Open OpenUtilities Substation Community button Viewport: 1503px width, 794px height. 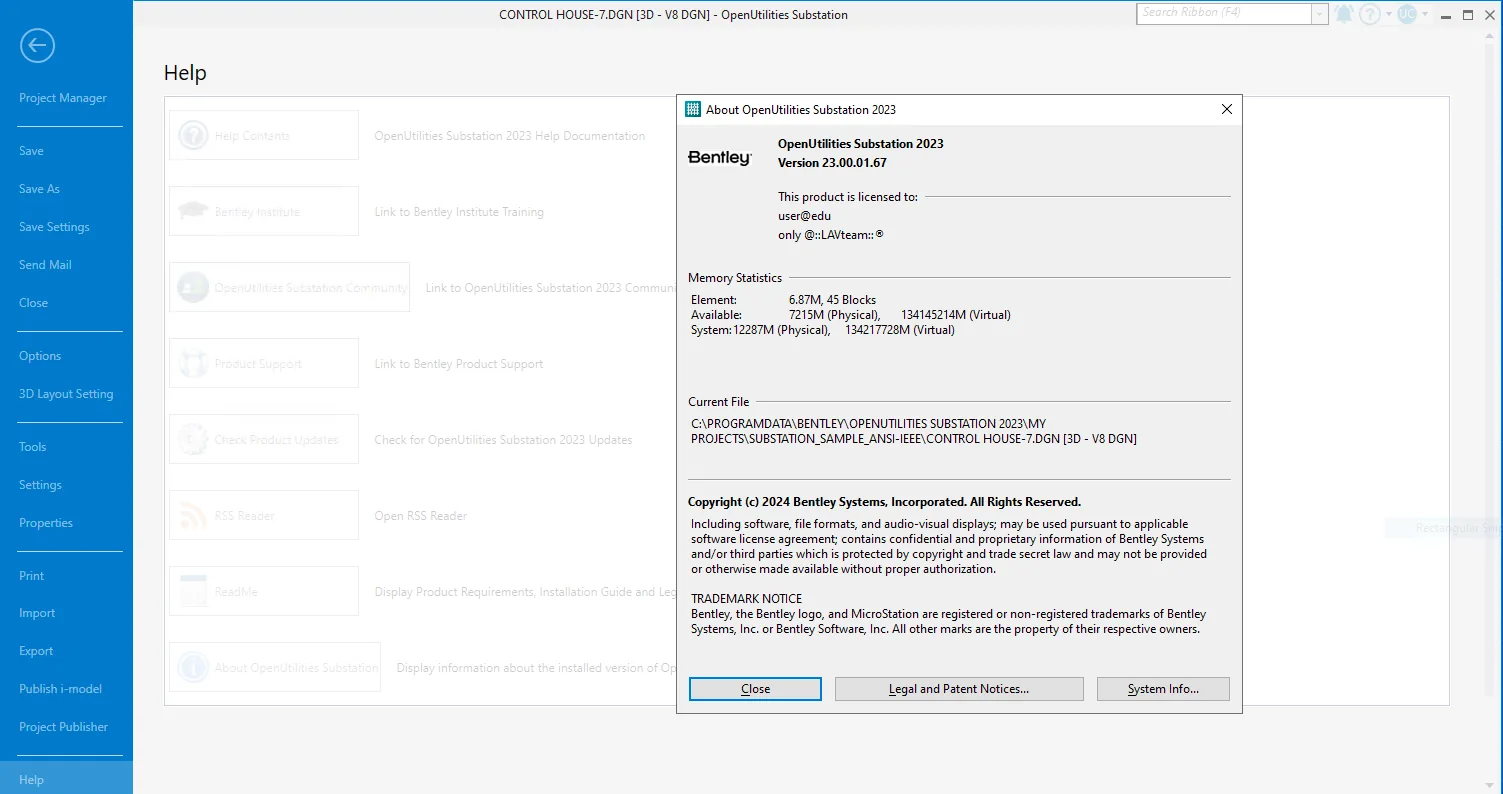[x=289, y=288]
